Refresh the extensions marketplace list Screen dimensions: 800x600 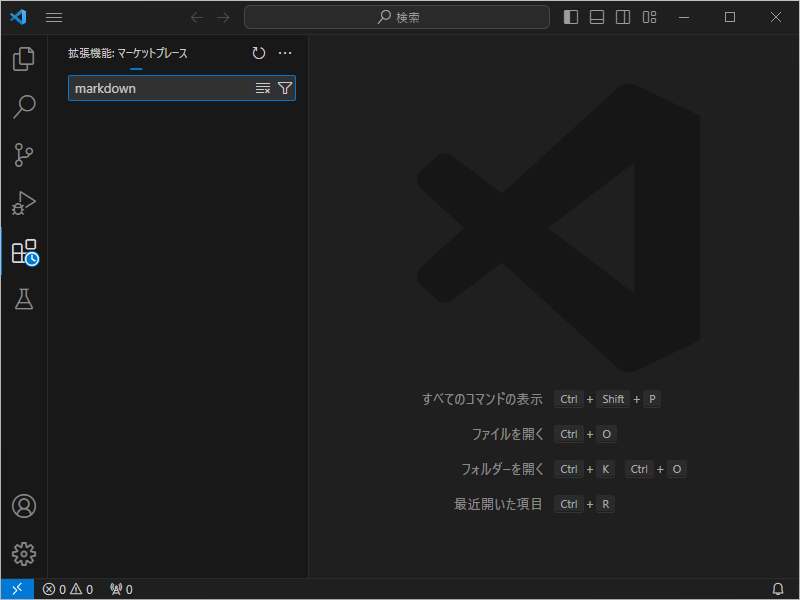(259, 53)
